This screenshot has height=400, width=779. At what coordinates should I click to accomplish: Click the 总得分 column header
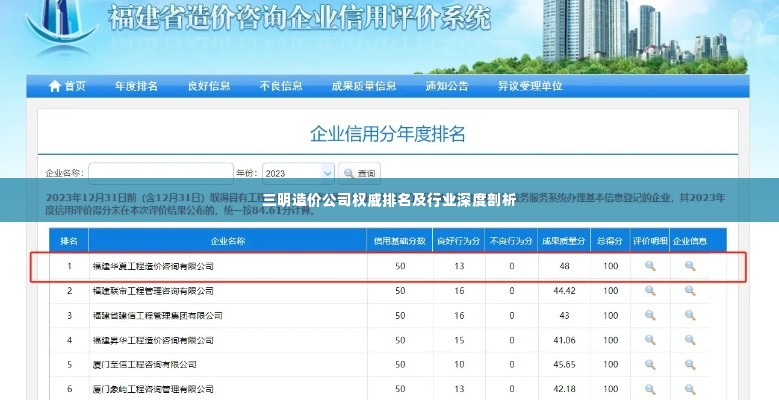[x=610, y=241]
